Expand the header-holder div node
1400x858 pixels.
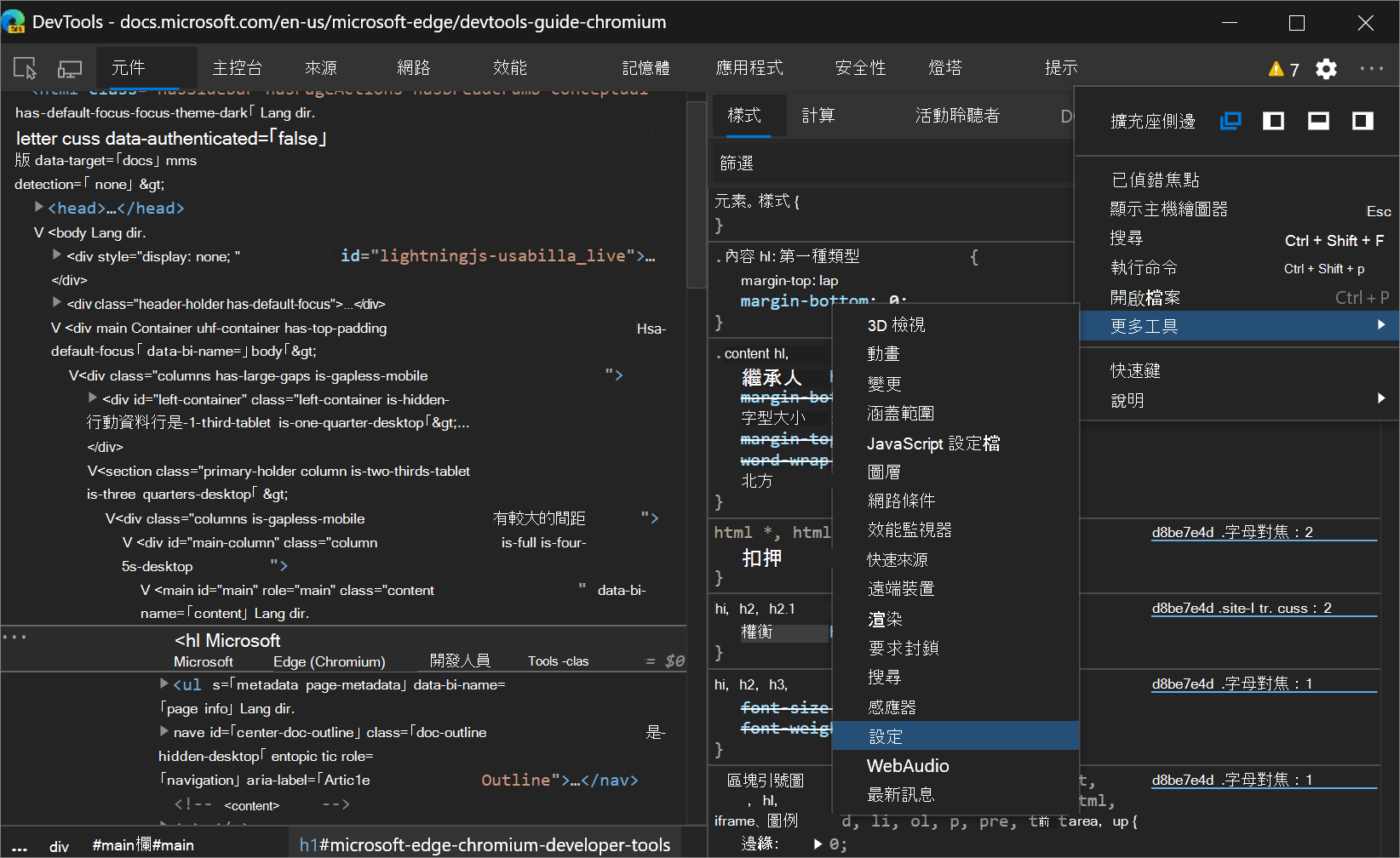[x=57, y=302]
